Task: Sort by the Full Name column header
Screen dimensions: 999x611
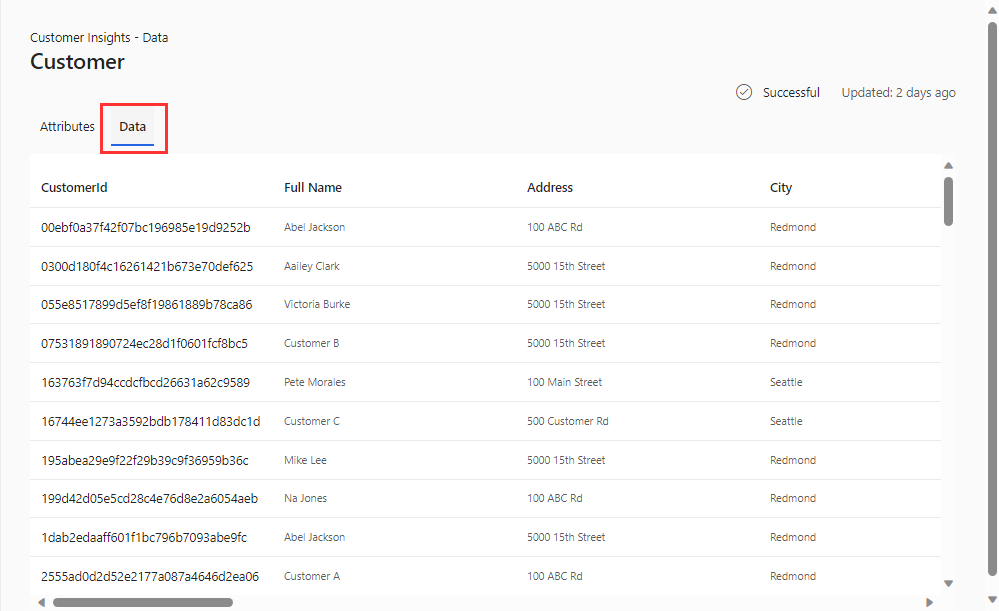Action: coord(312,188)
